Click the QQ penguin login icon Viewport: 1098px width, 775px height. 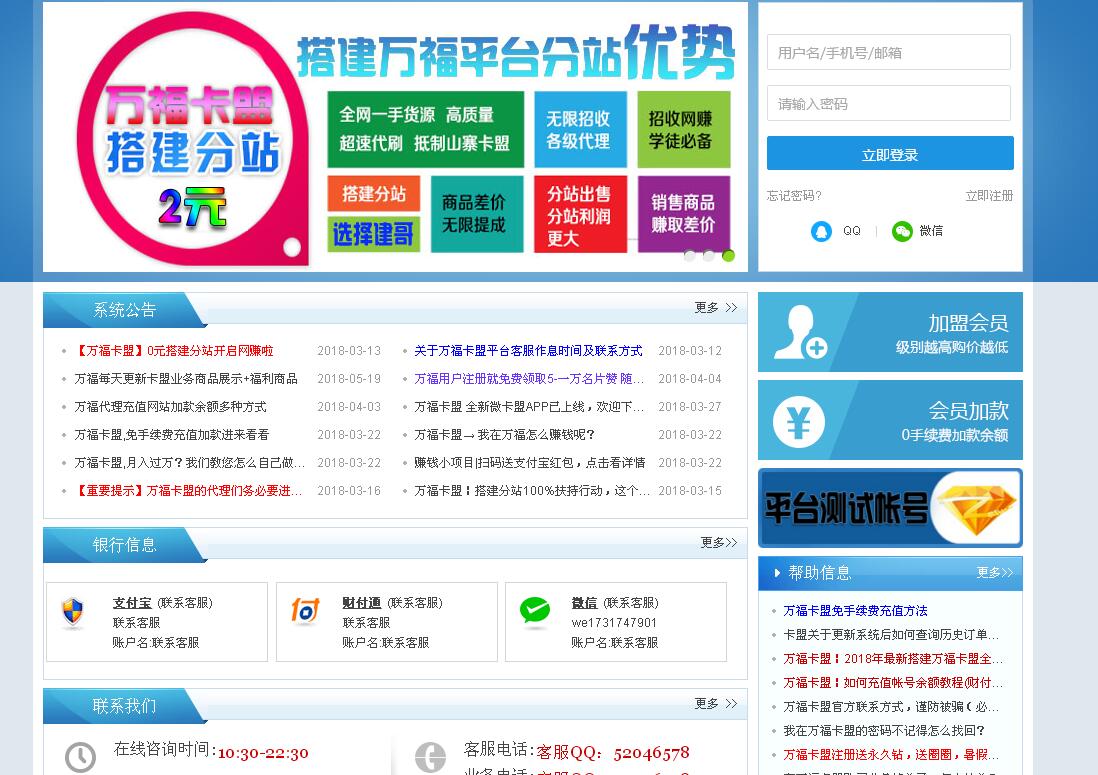[821, 231]
